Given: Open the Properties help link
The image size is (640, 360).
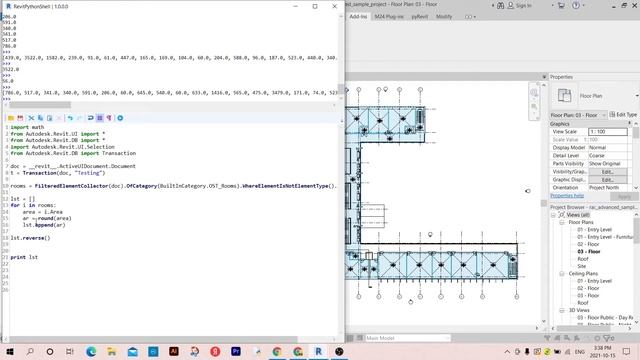Looking at the screenshot, I should point(567,196).
